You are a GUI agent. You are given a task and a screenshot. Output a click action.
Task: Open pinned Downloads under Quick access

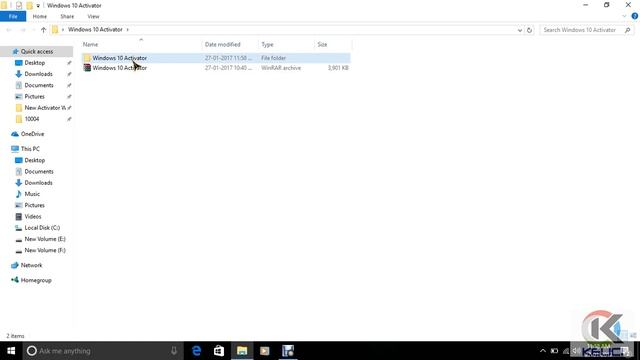pyautogui.click(x=38, y=74)
